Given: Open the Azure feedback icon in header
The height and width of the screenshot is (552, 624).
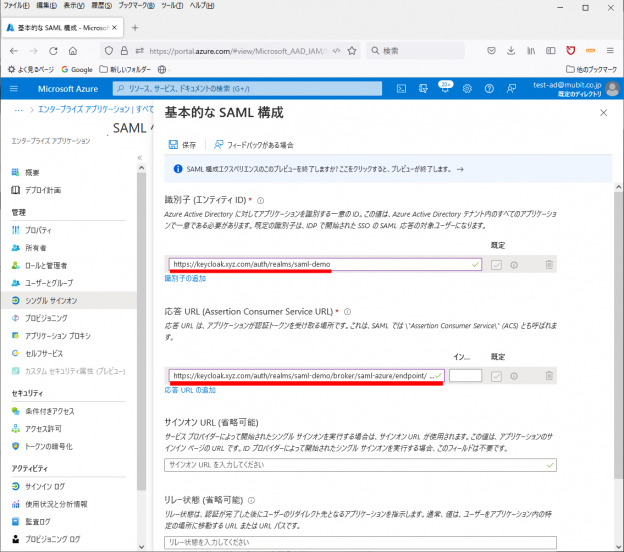Looking at the screenshot, I should tap(511, 88).
